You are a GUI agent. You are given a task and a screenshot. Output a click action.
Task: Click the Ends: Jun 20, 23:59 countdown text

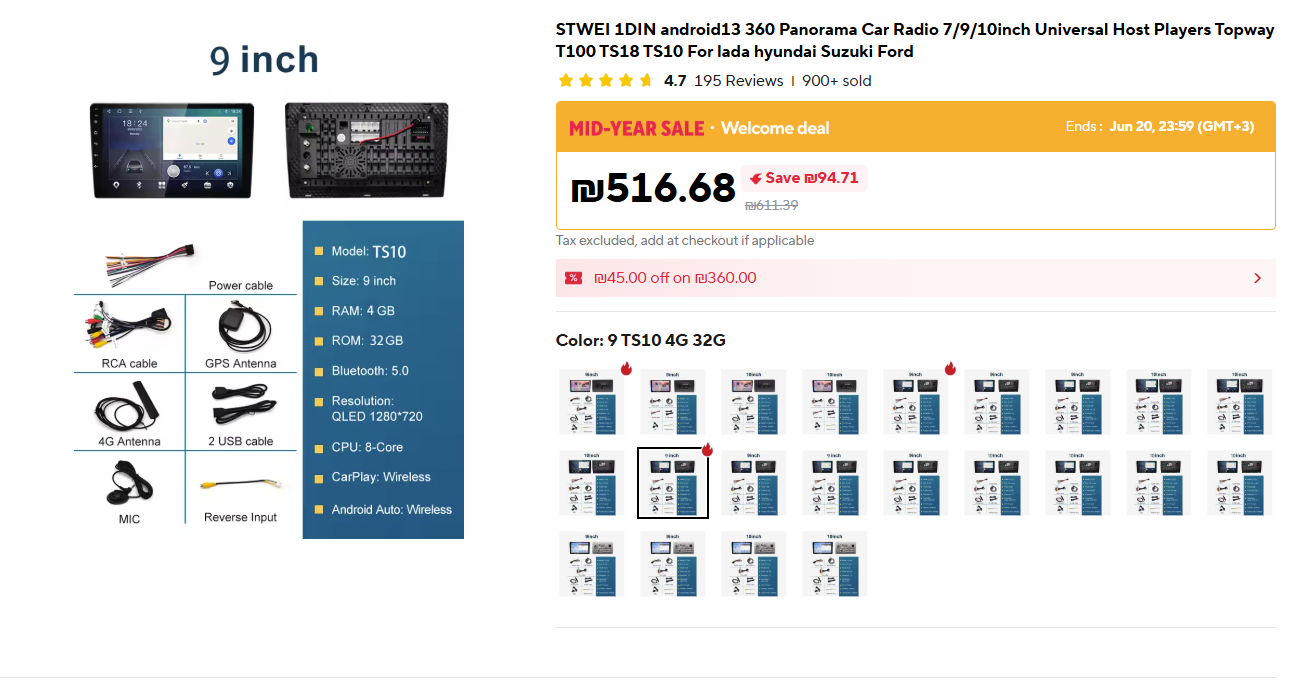1160,127
